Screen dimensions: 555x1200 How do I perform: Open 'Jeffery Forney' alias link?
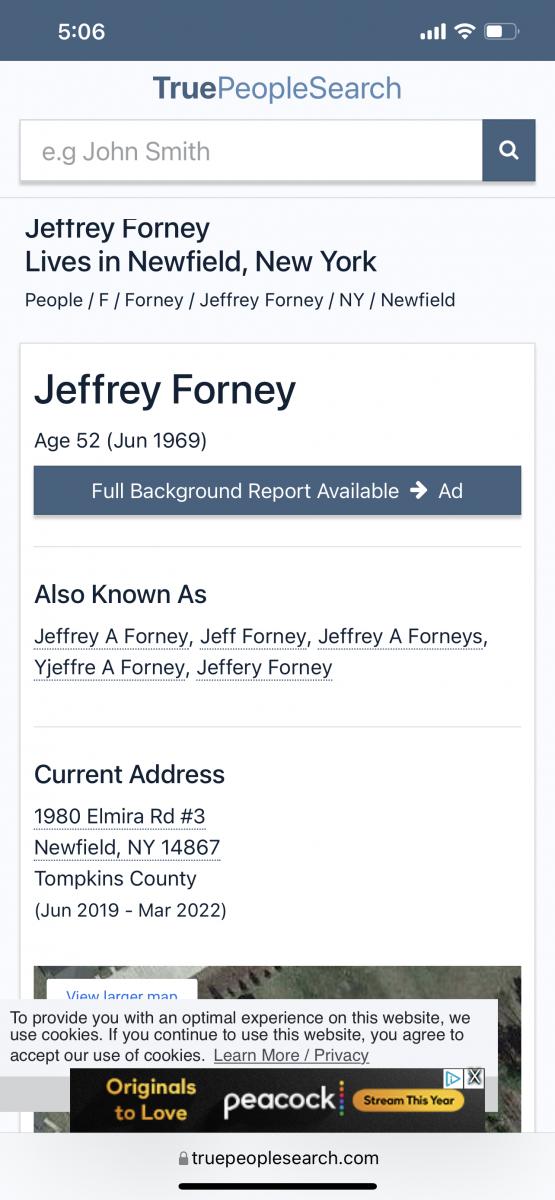[264, 668]
